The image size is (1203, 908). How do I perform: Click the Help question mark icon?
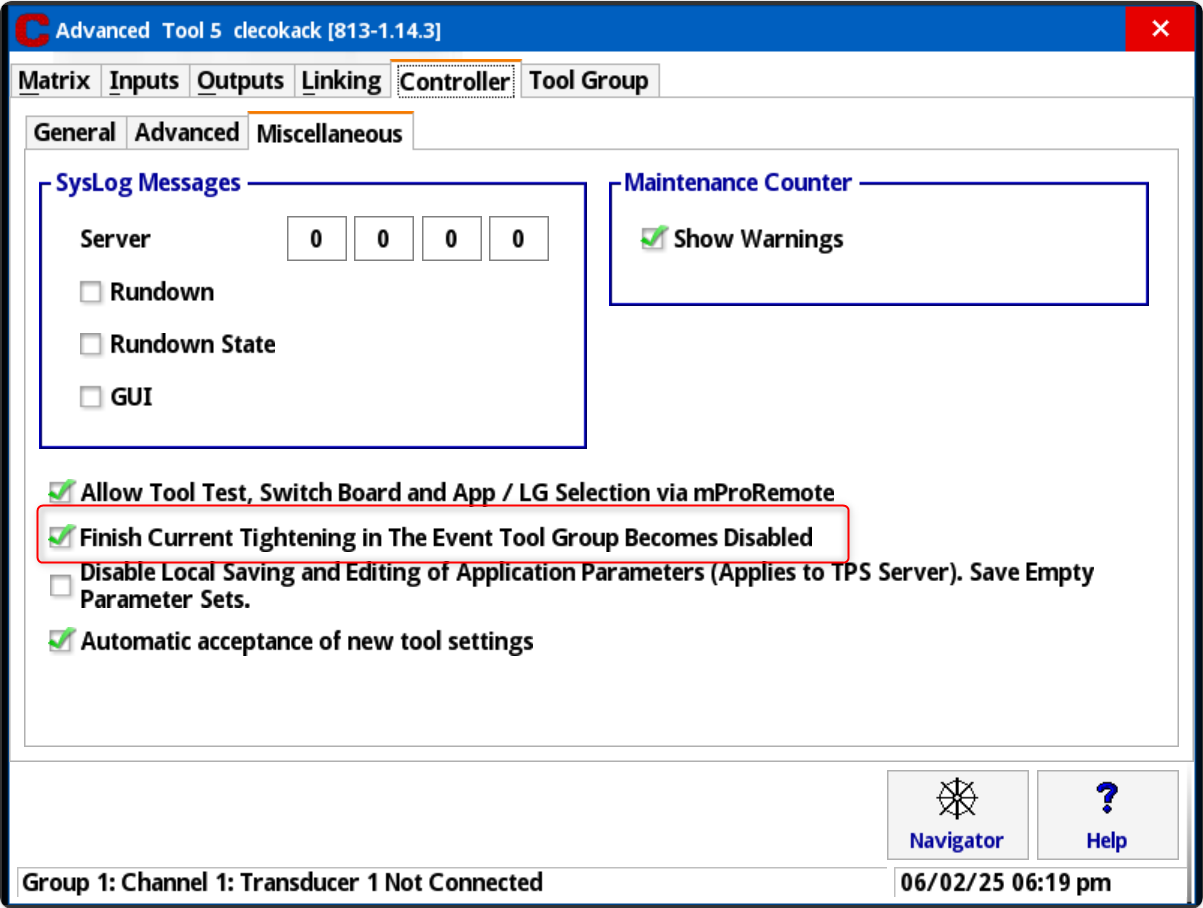point(1106,799)
